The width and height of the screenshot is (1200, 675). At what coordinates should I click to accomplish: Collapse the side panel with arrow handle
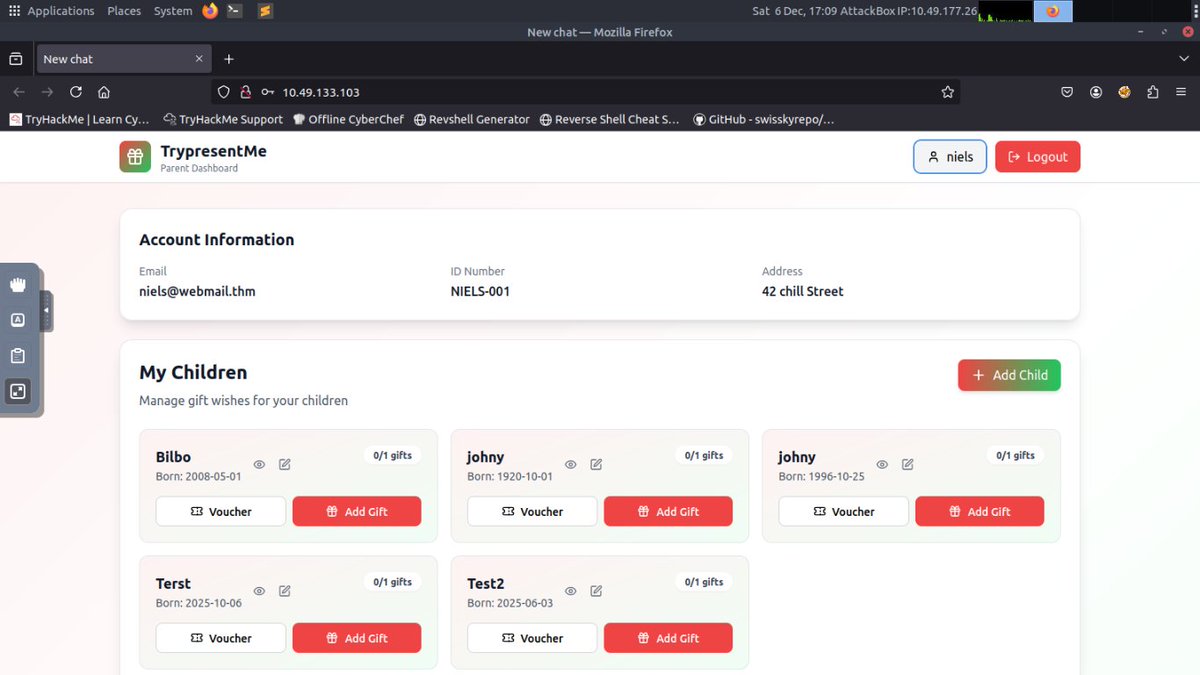[46, 311]
